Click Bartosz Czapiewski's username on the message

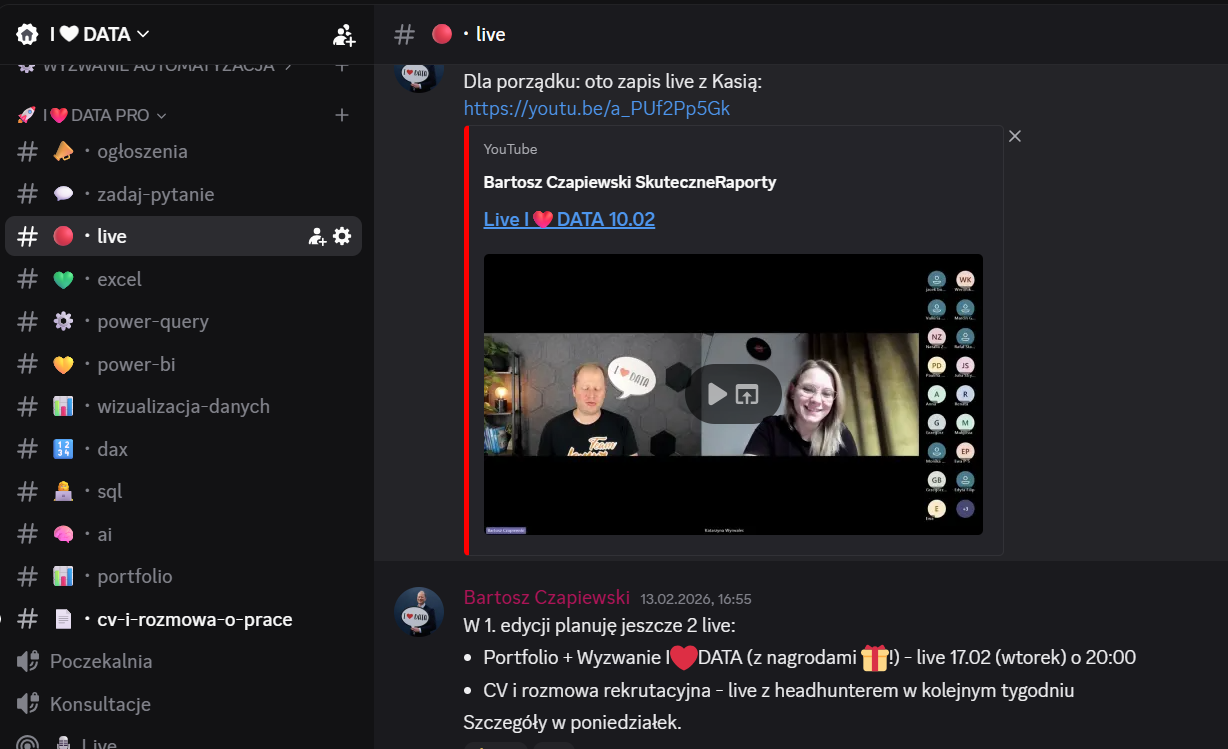(x=546, y=597)
